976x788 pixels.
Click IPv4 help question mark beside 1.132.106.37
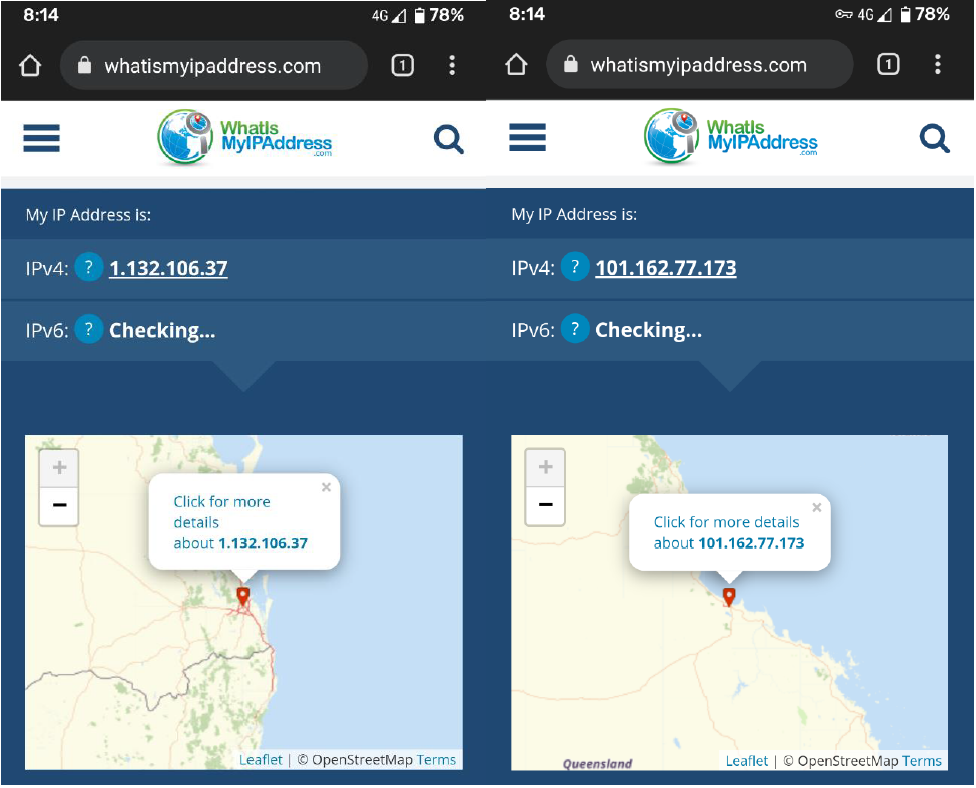pos(89,268)
